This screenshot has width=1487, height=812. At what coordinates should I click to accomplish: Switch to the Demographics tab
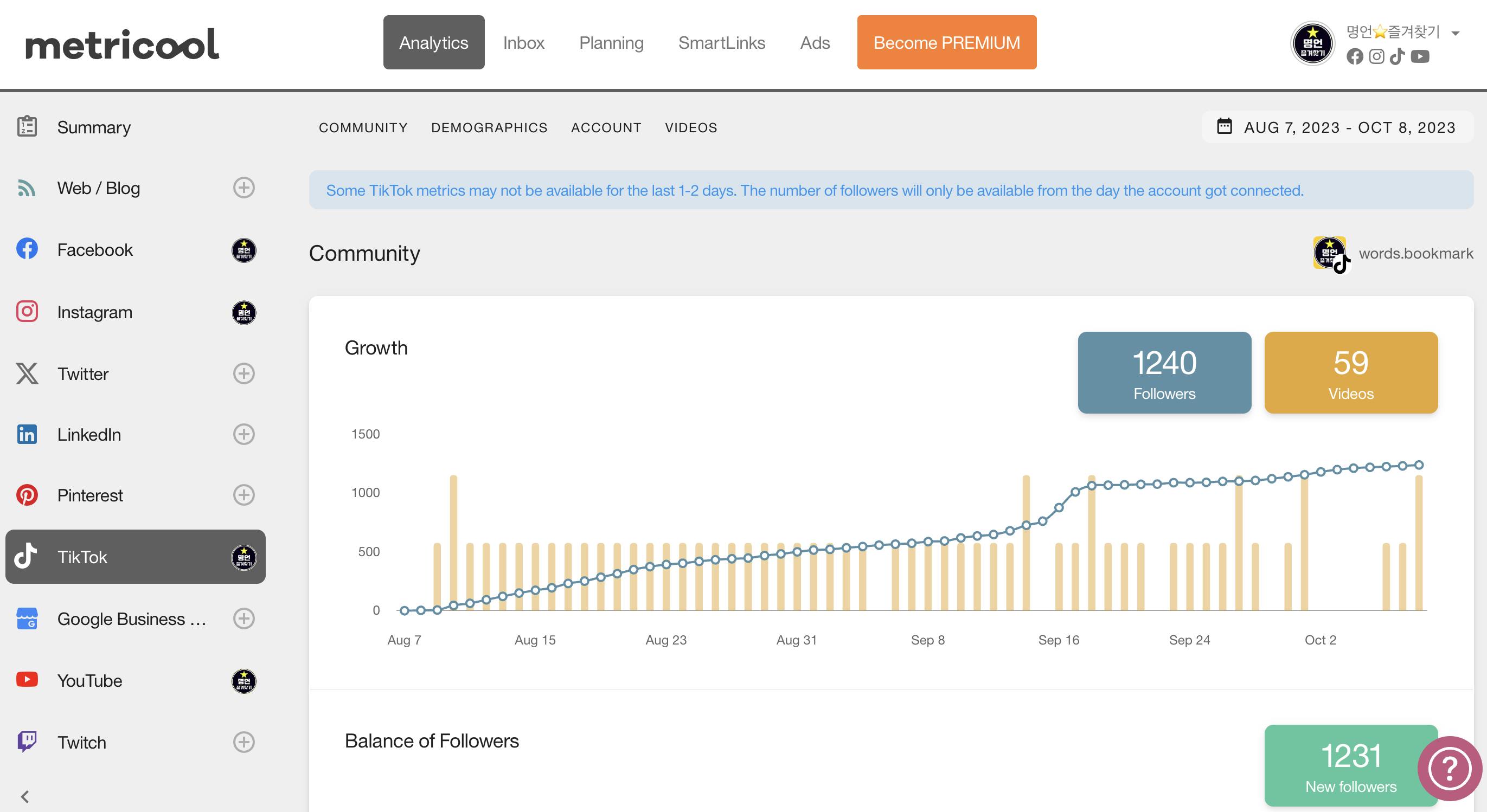(489, 127)
